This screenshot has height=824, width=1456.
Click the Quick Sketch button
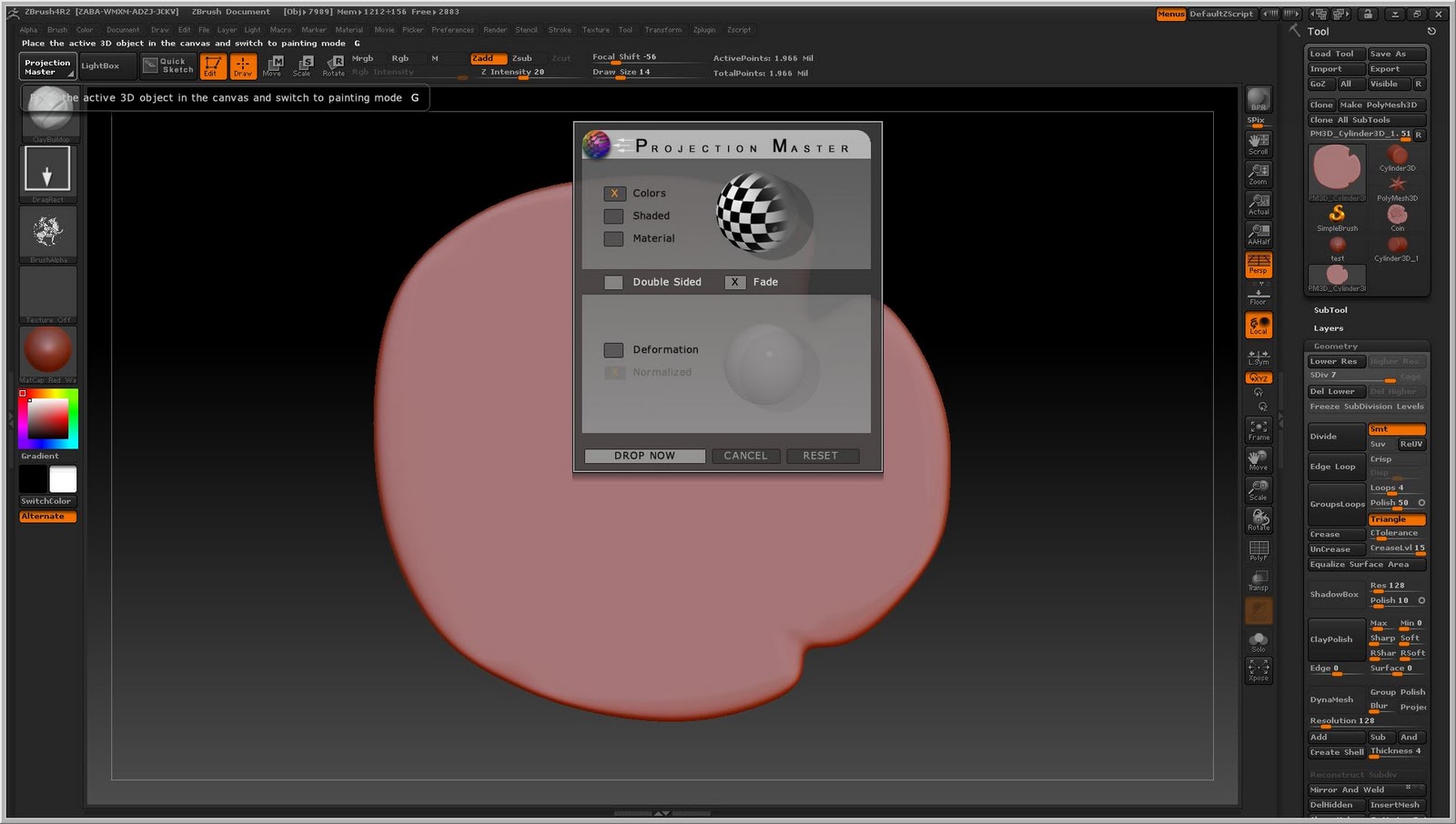168,65
